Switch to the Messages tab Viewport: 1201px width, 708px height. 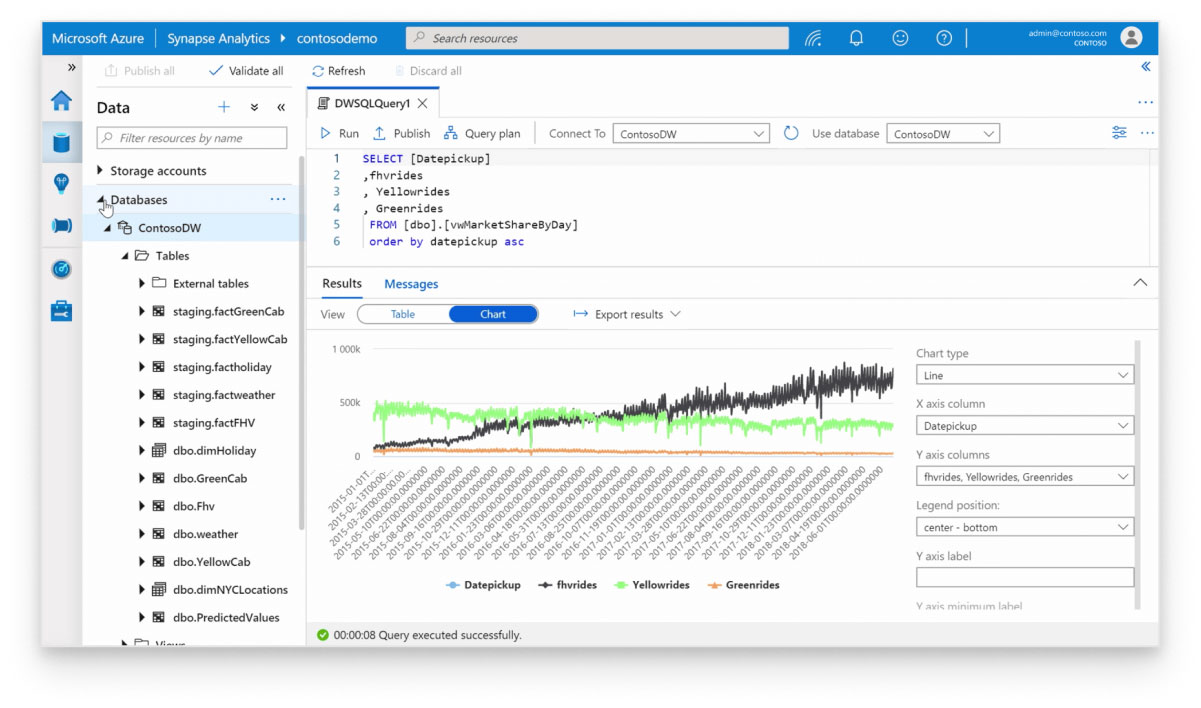point(411,284)
